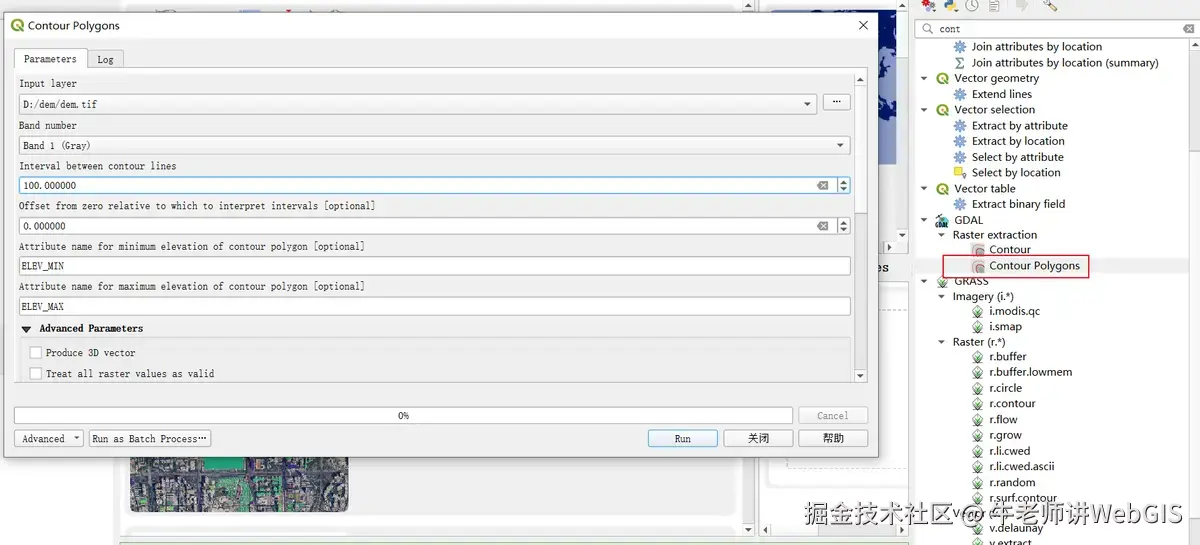Viewport: 1200px width, 545px height.
Task: Switch to the Parameters tab
Action: [49, 59]
